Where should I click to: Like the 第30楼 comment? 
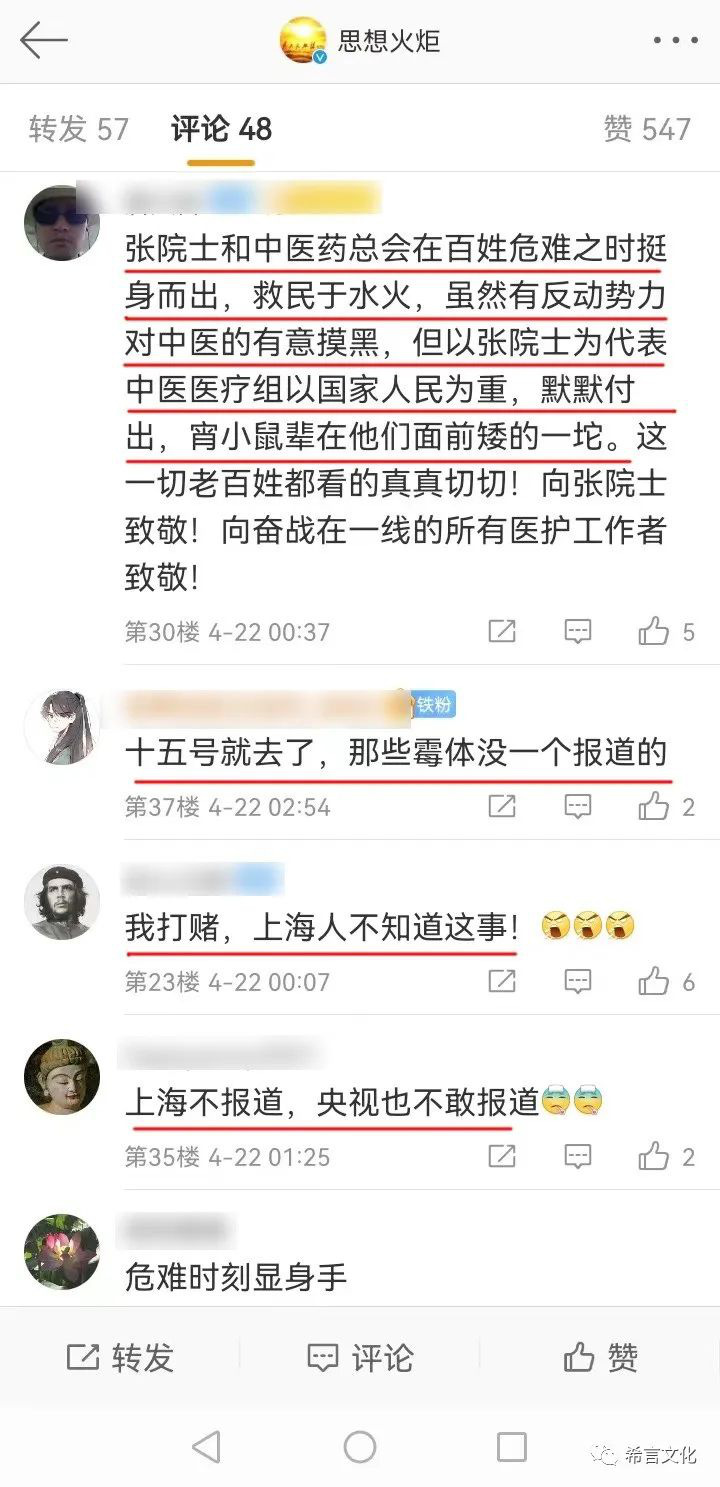[x=654, y=631]
